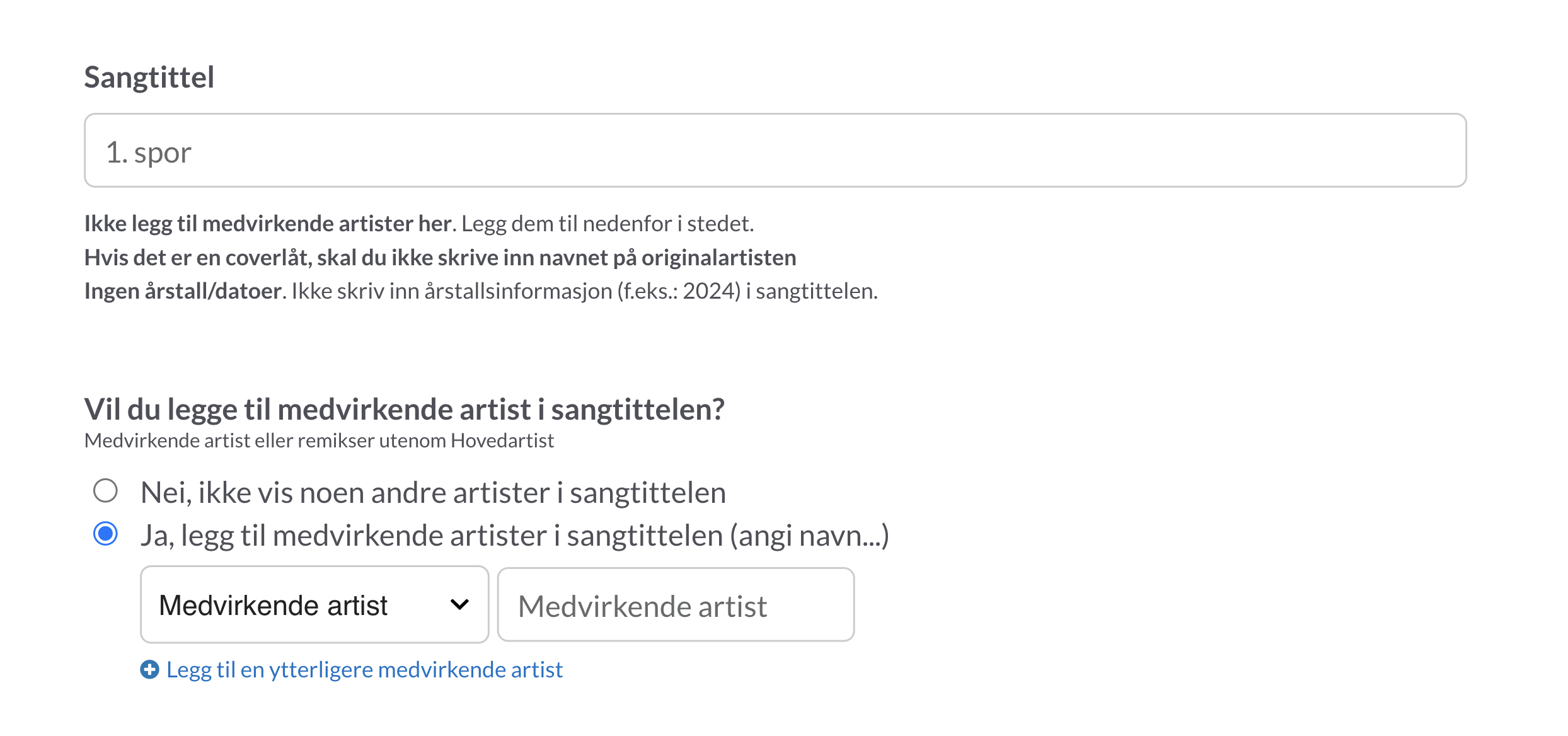Click the 'Ingen årstall/datoer' guideline text
Viewport: 1568px width, 736px height.
click(183, 291)
